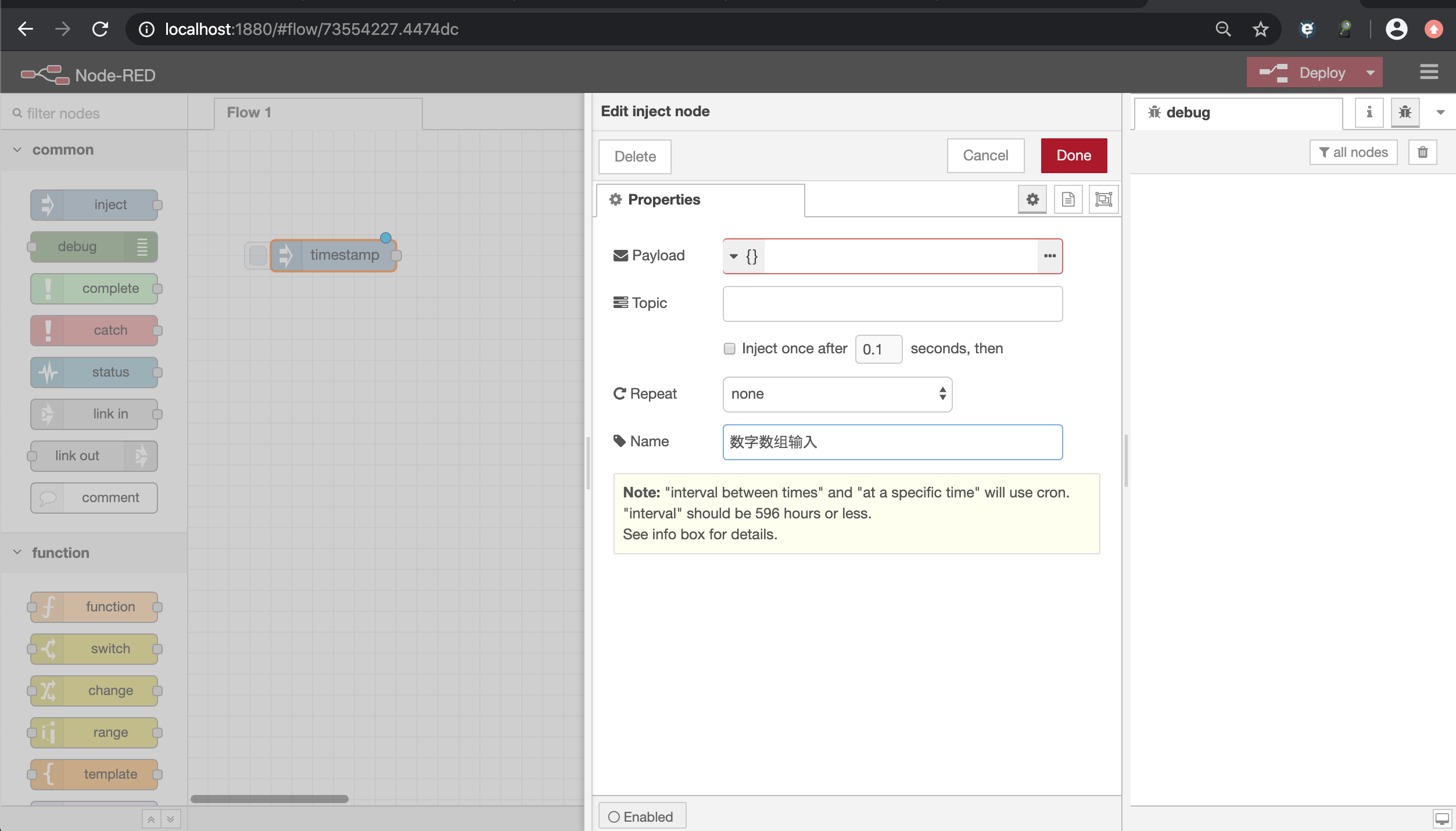Open the Node-RED hamburger main menu
Viewport: 1456px width, 831px height.
1429,72
